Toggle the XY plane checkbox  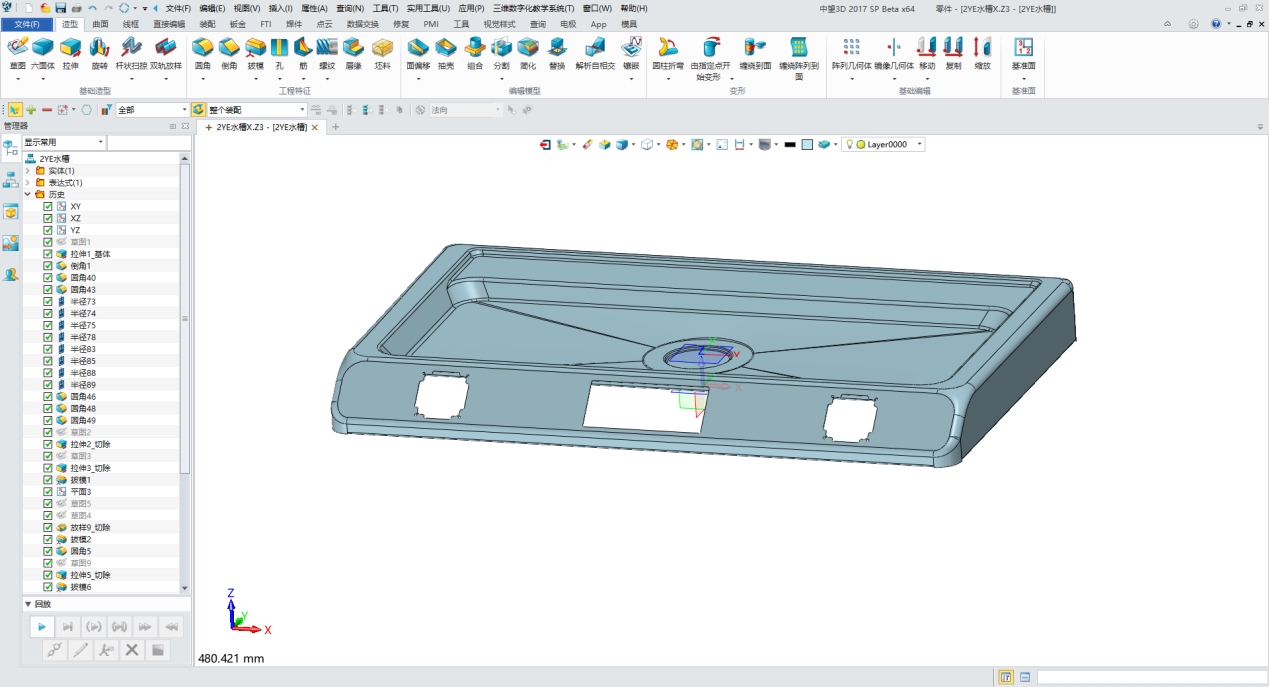point(48,206)
